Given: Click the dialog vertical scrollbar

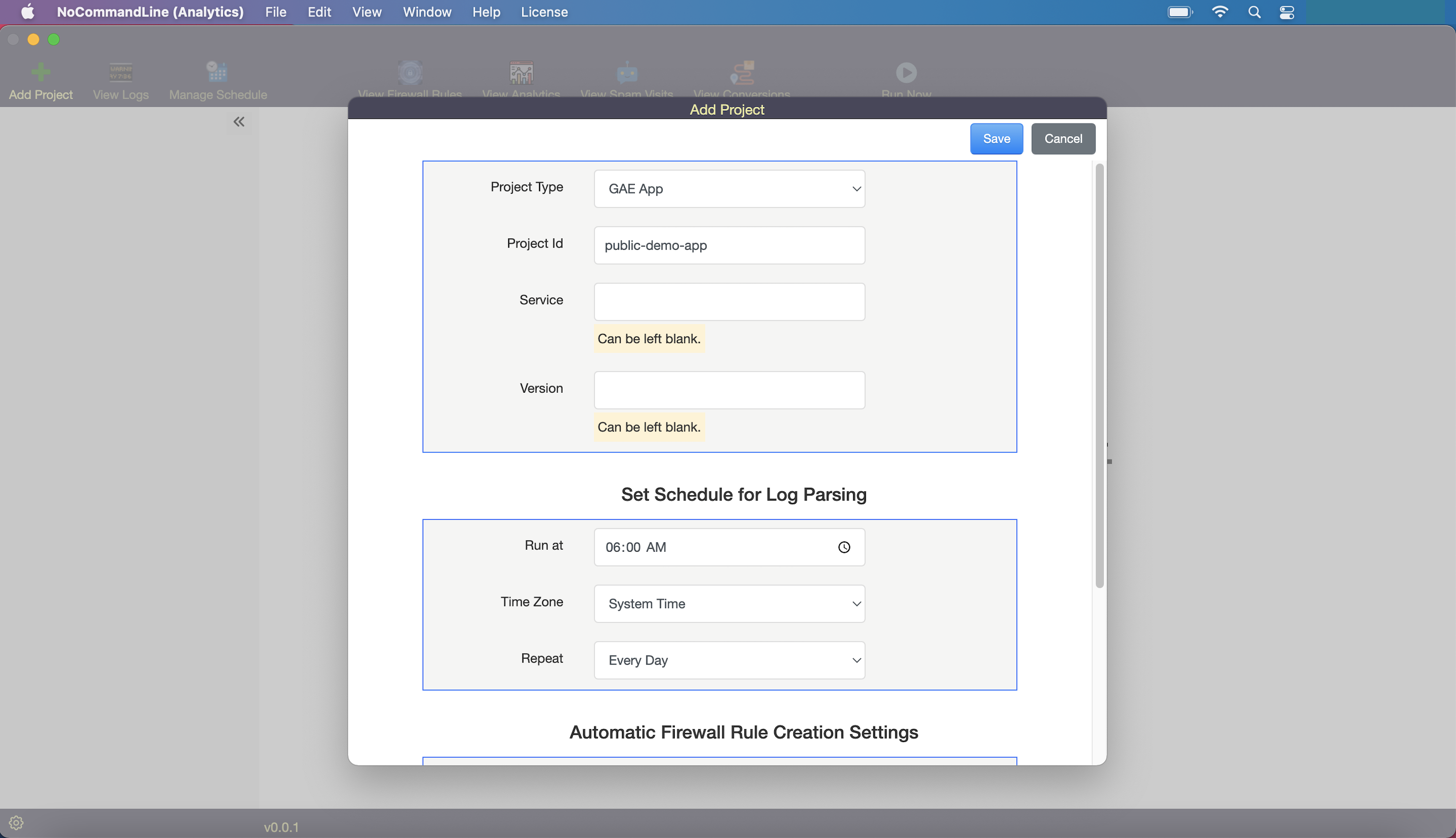Looking at the screenshot, I should [1100, 376].
